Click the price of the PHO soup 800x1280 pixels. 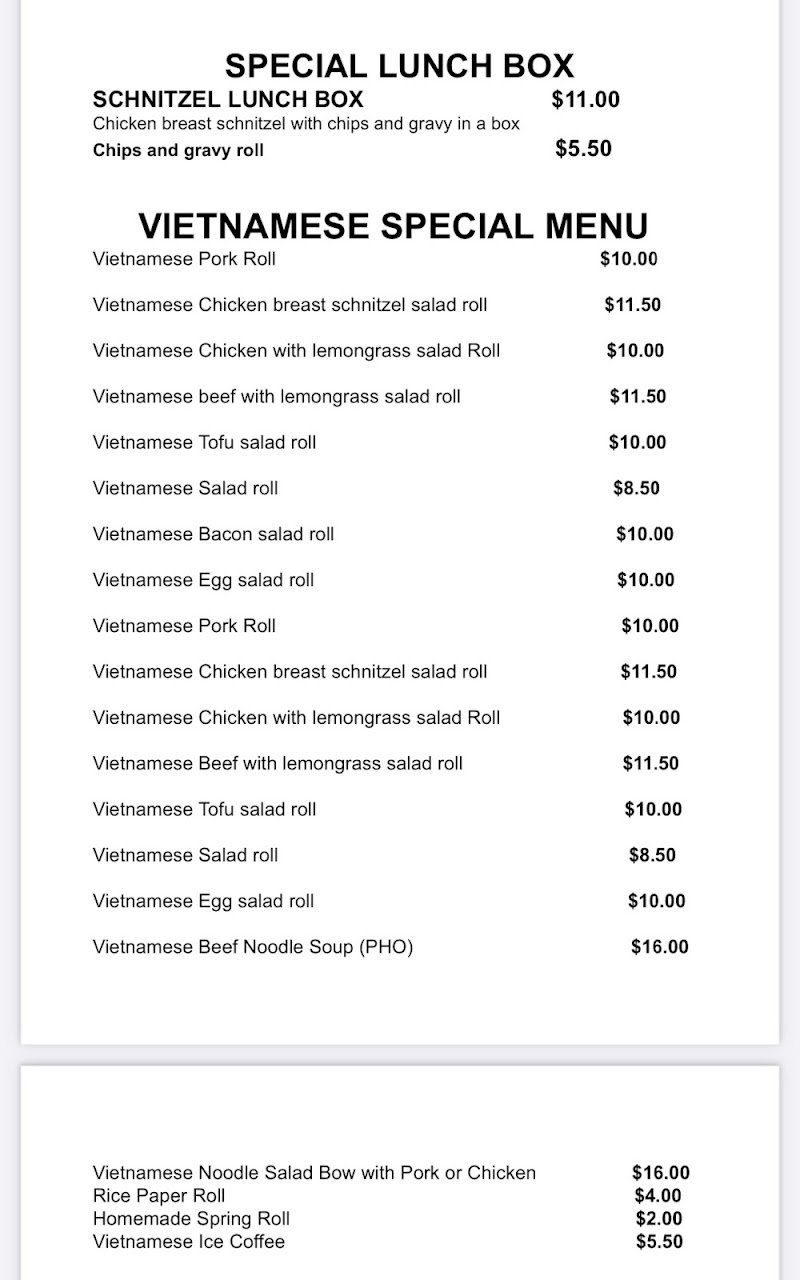660,947
